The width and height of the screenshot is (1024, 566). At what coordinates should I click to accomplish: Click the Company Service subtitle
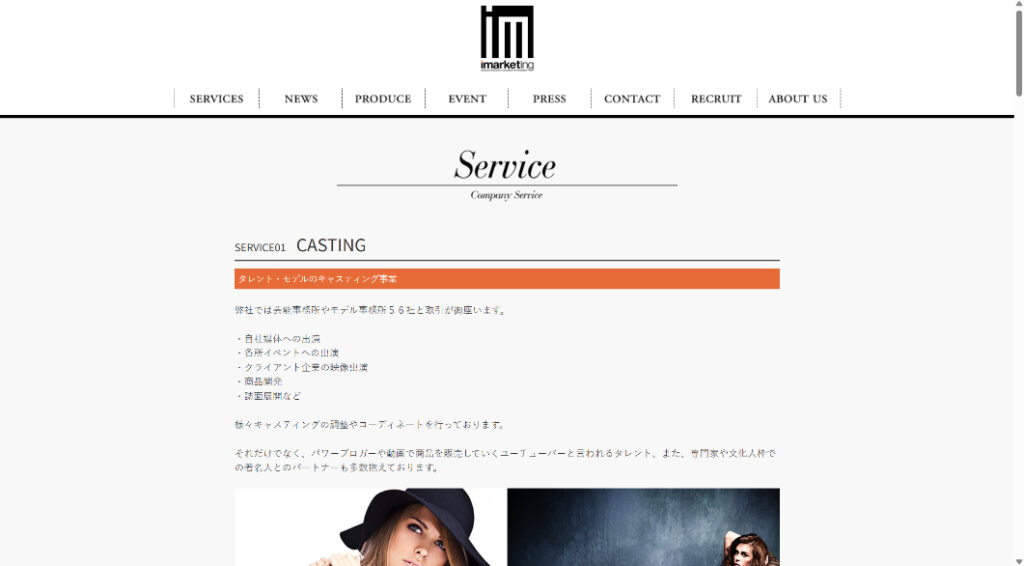coord(506,195)
